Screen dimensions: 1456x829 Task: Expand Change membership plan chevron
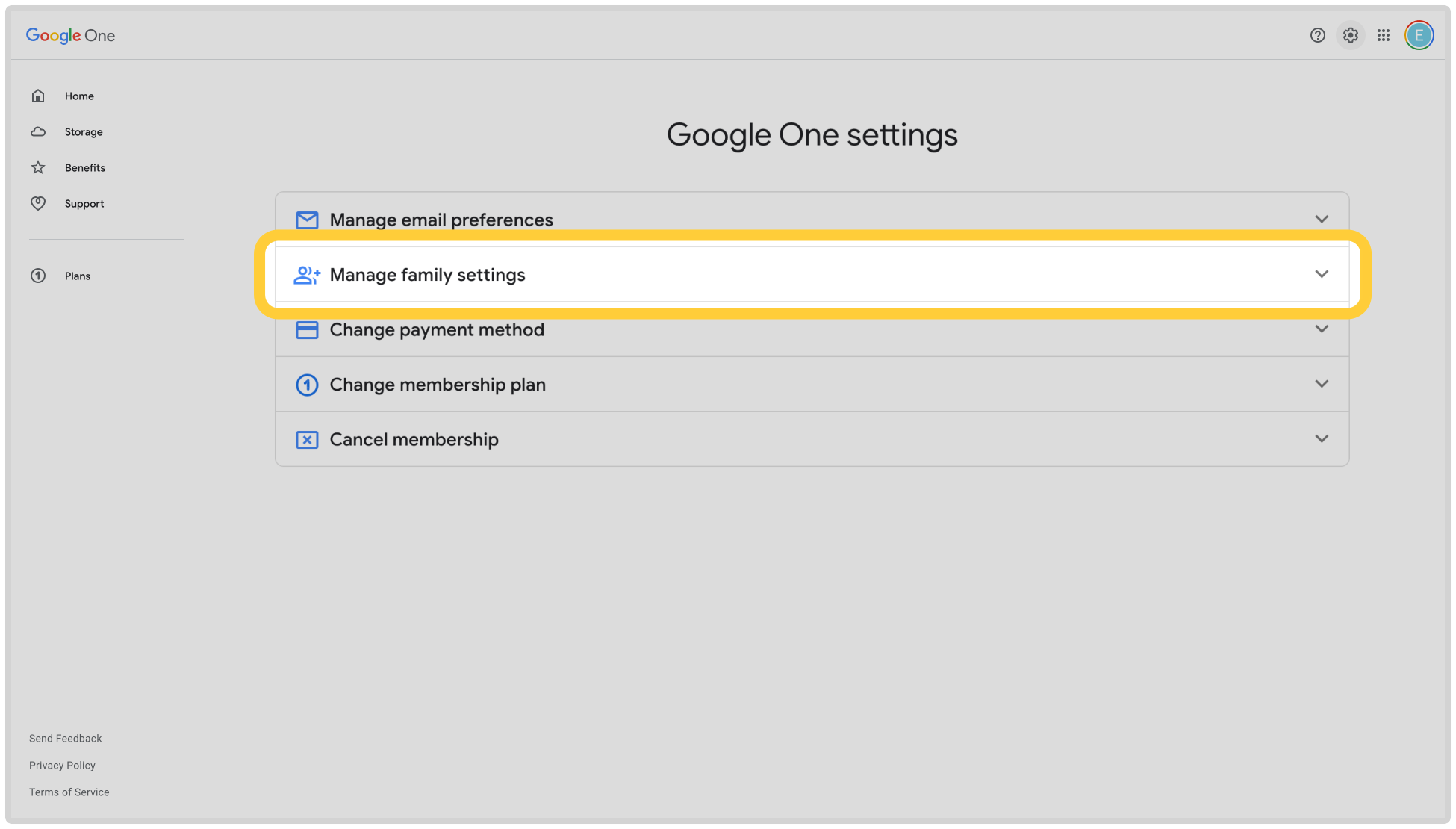point(1322,384)
